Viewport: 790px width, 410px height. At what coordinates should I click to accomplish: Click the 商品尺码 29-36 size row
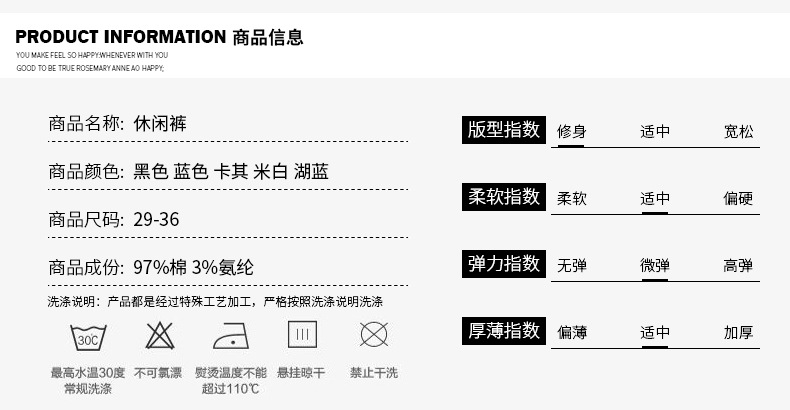pyautogui.click(x=114, y=220)
